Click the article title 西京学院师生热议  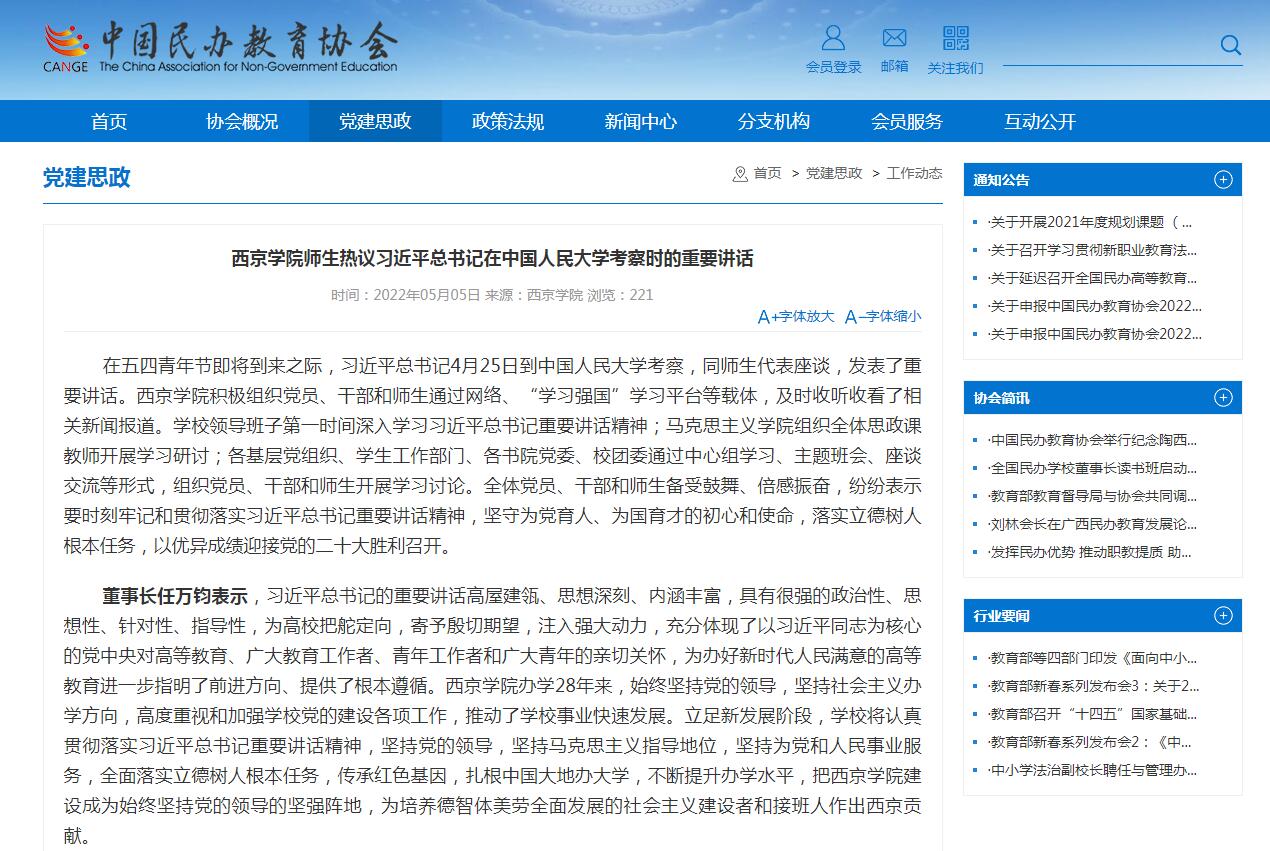493,259
